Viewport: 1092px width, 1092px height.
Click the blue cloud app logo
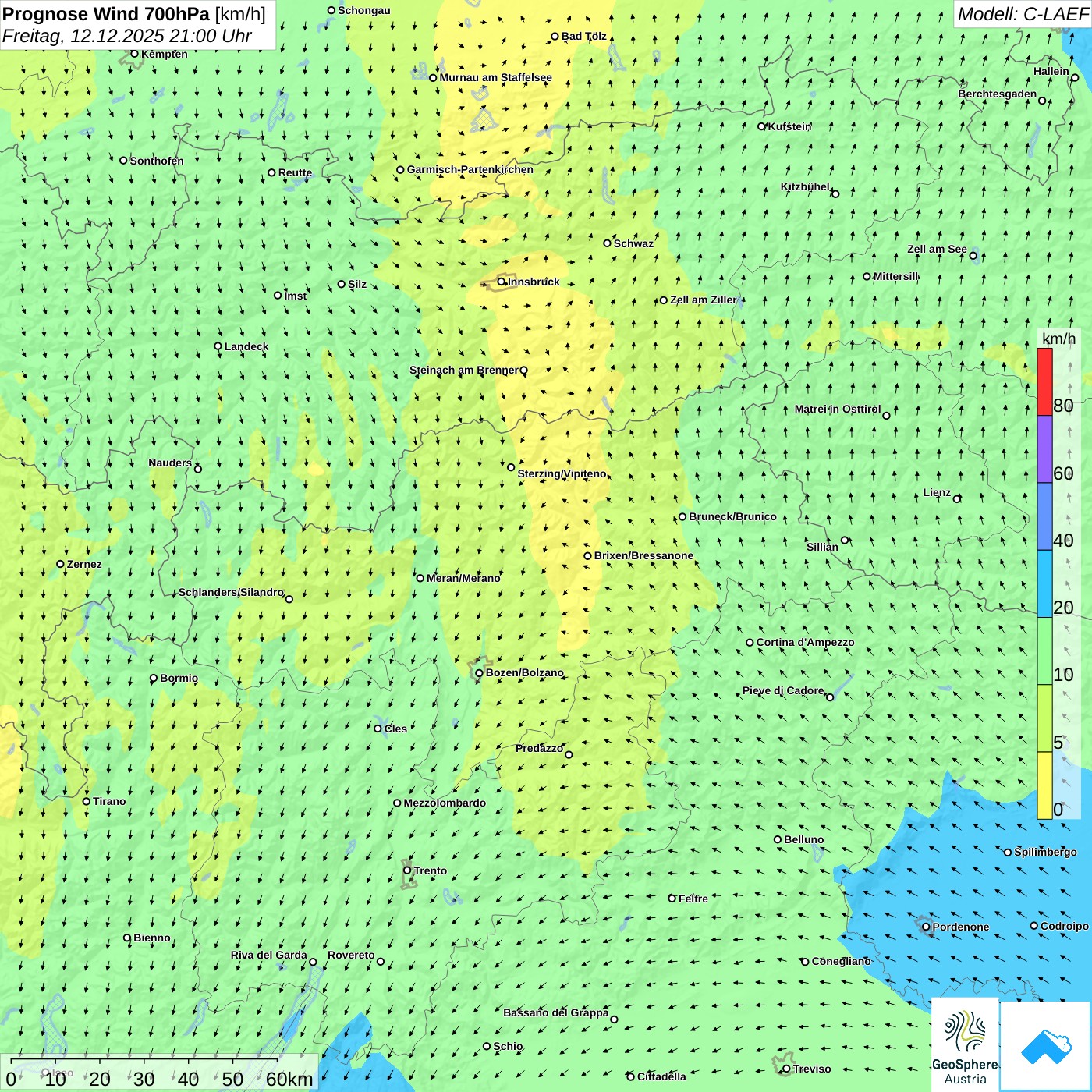[x=1046, y=1047]
